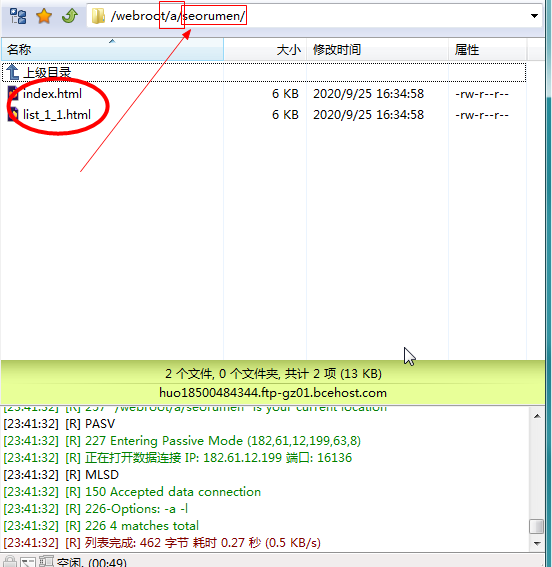Image resolution: width=552 pixels, height=567 pixels.
Task: Click the log window icon in status bar
Action: click(x=46, y=561)
